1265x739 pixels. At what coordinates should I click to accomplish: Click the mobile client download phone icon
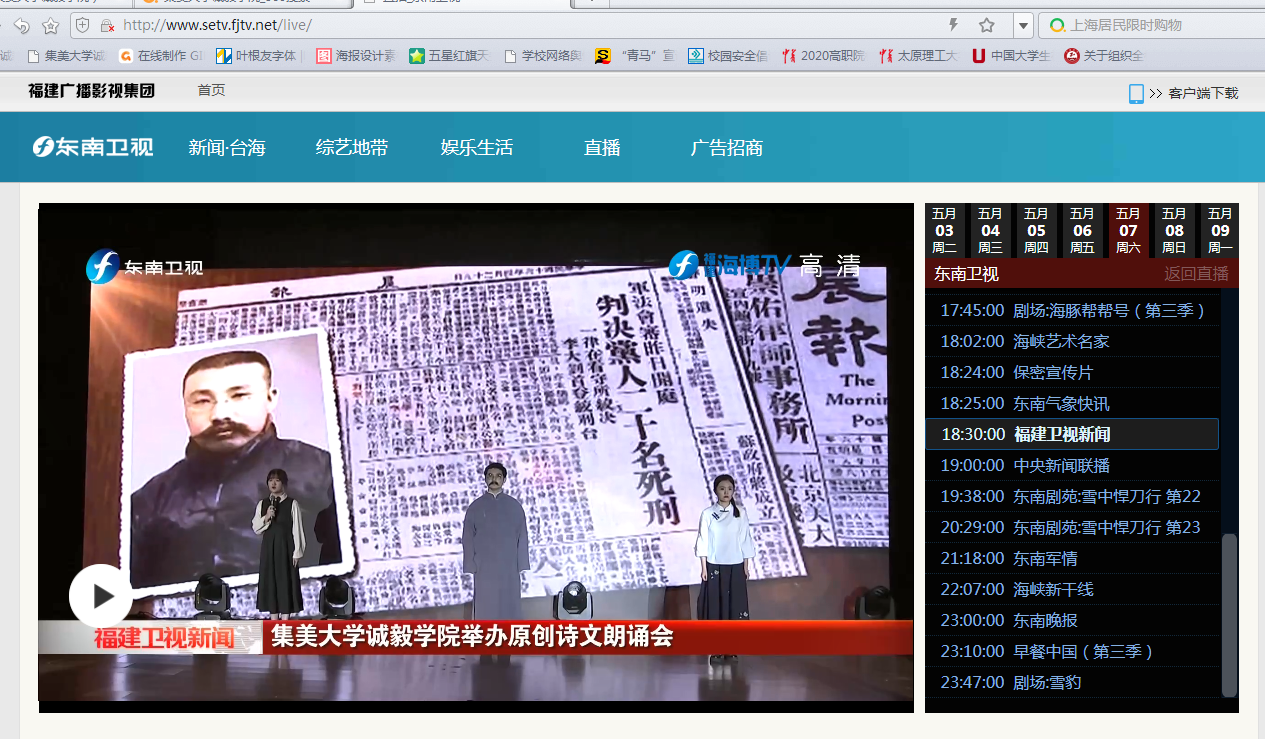[1136, 93]
